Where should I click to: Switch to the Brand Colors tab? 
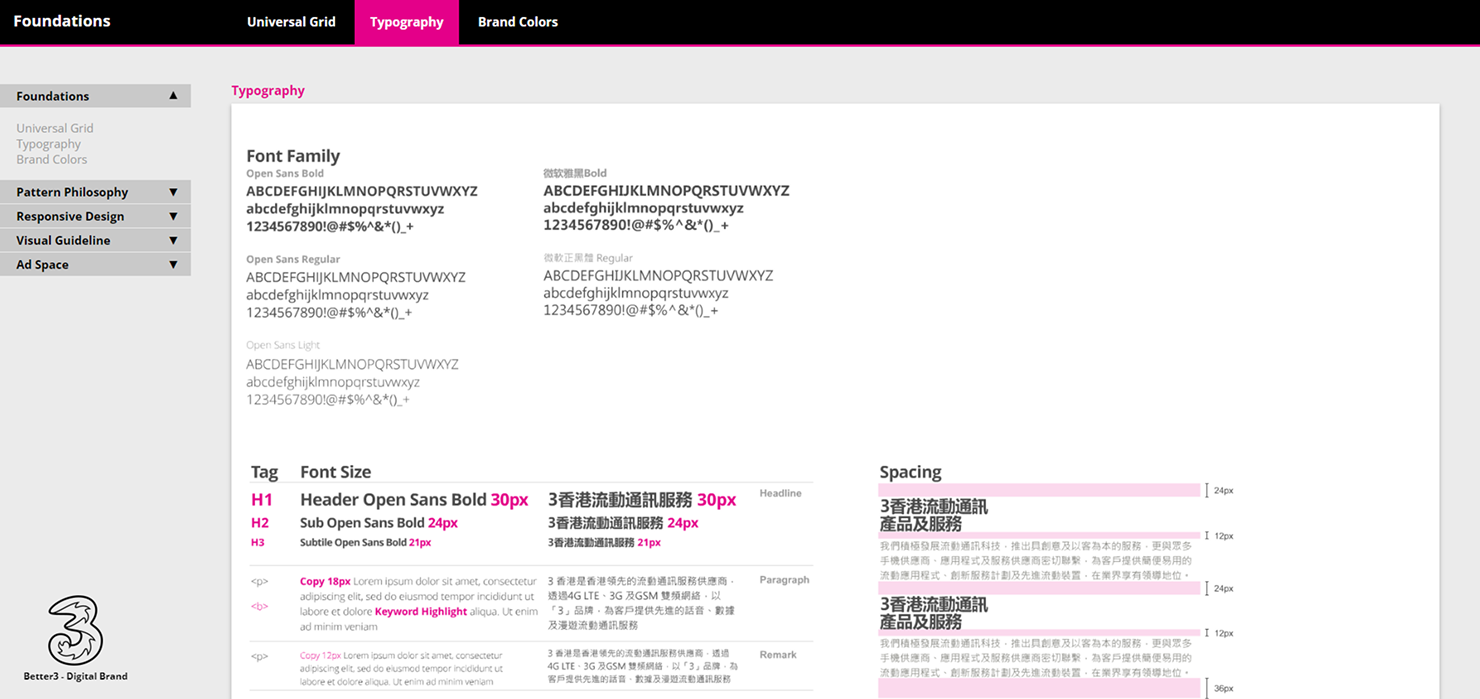(x=517, y=22)
